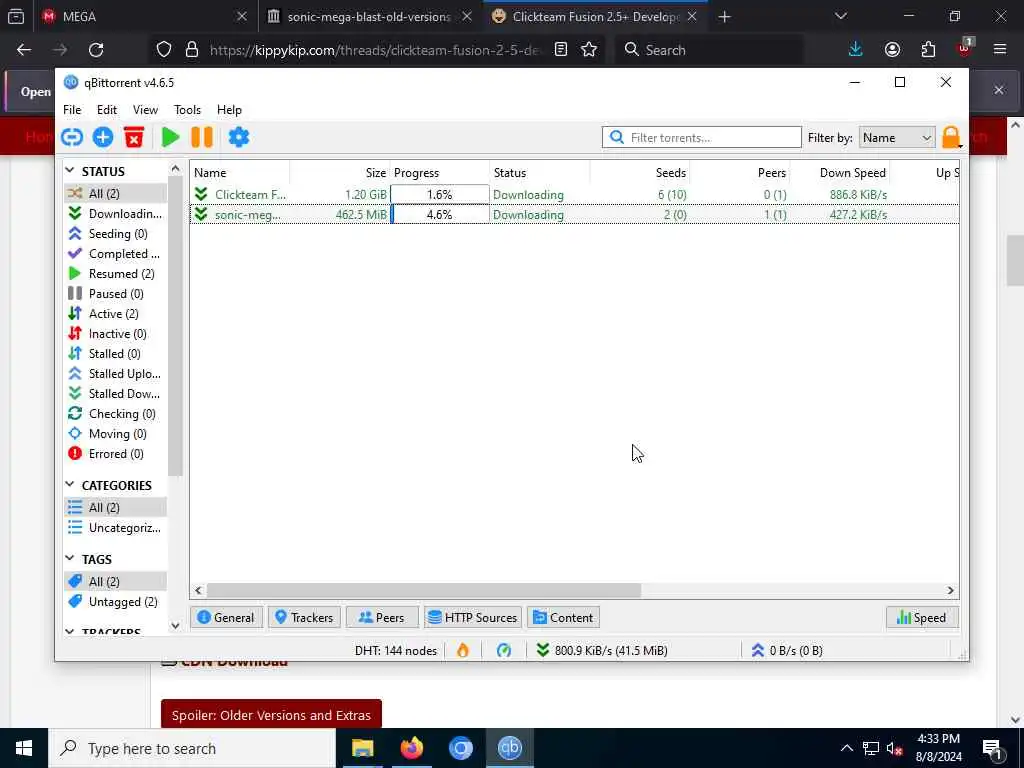Sort by the Seeds column header
Screen dimensions: 1024x768
[640, 172]
